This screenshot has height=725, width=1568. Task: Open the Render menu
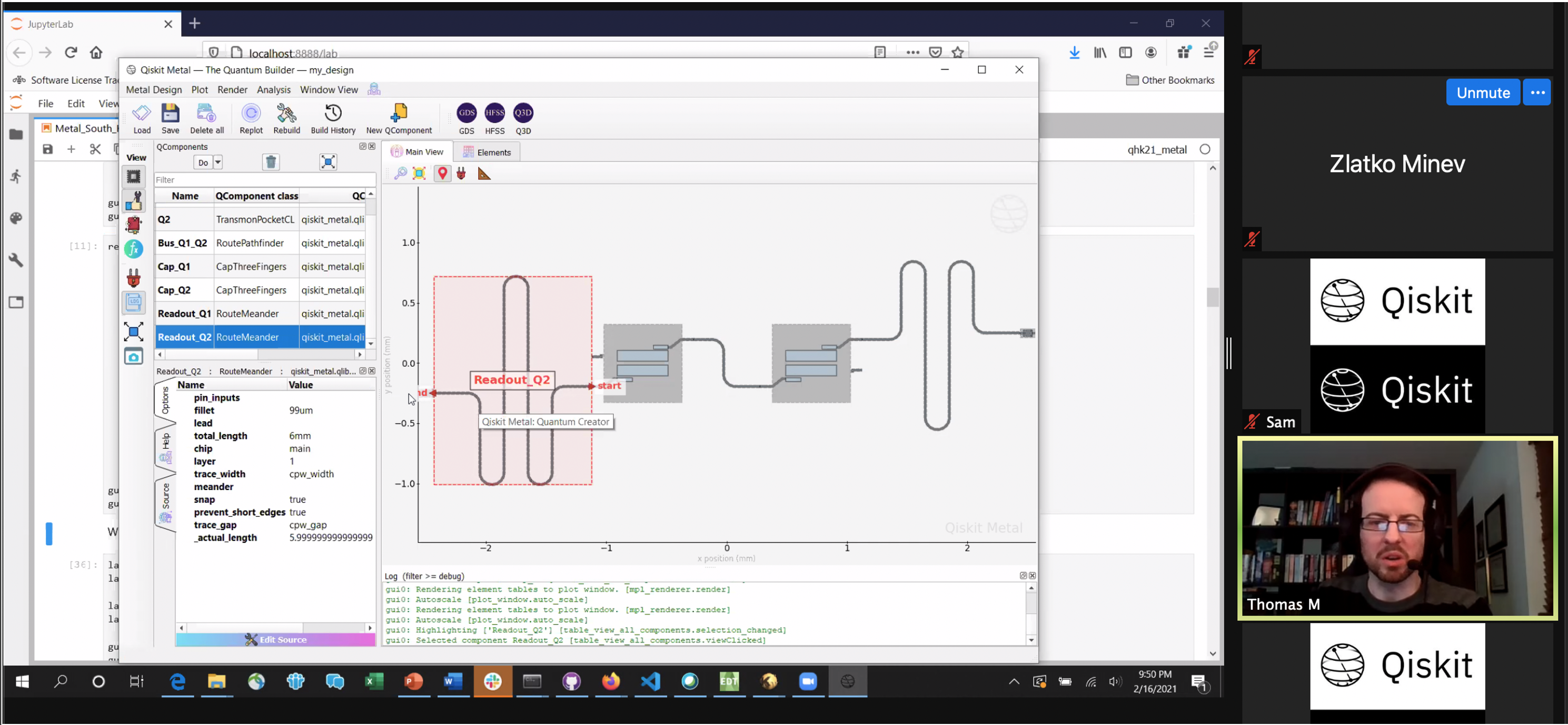[x=232, y=90]
